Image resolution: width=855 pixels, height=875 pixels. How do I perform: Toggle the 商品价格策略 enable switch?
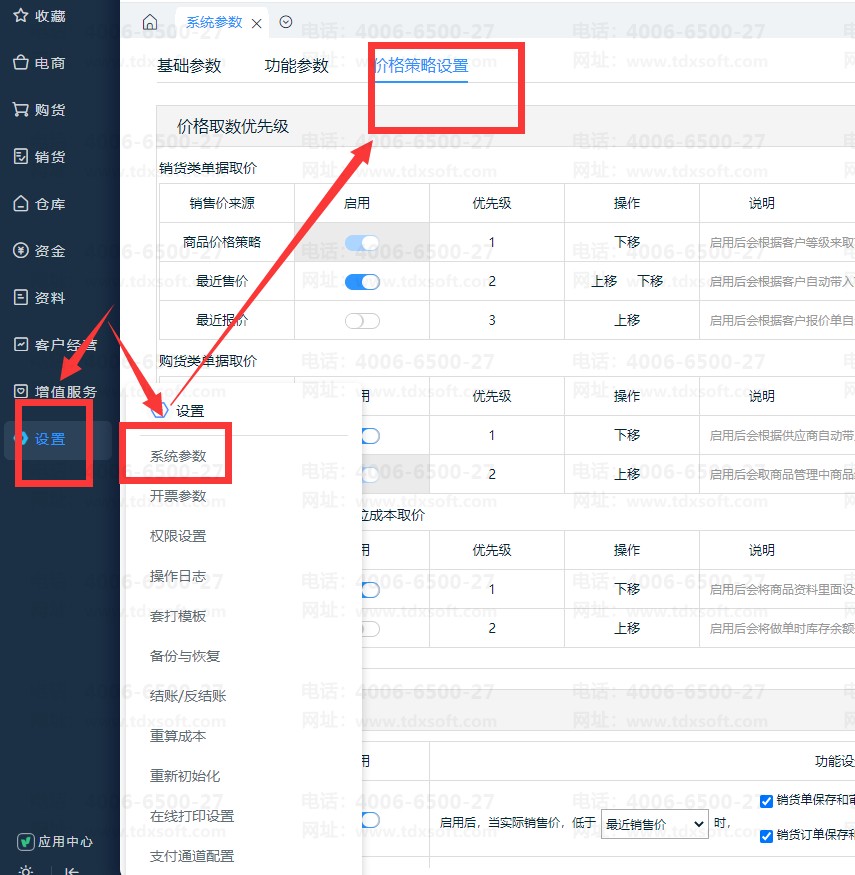coord(362,242)
